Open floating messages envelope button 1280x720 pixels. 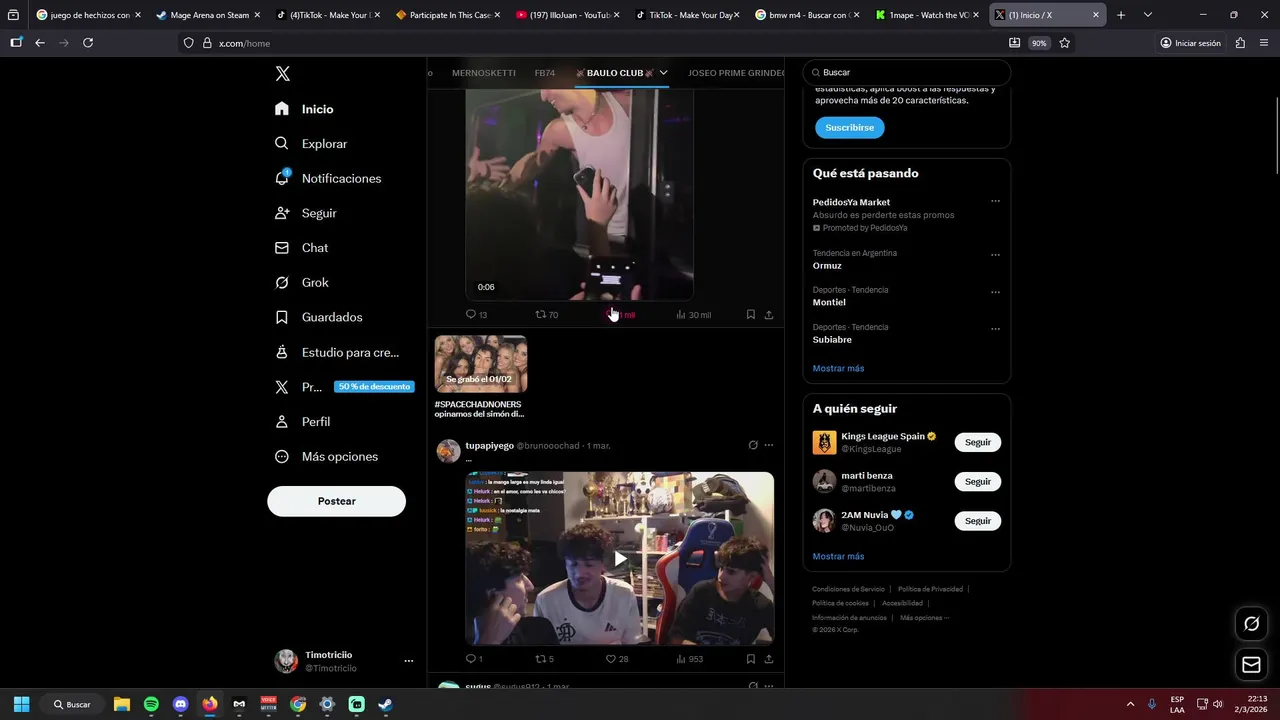pos(1251,664)
